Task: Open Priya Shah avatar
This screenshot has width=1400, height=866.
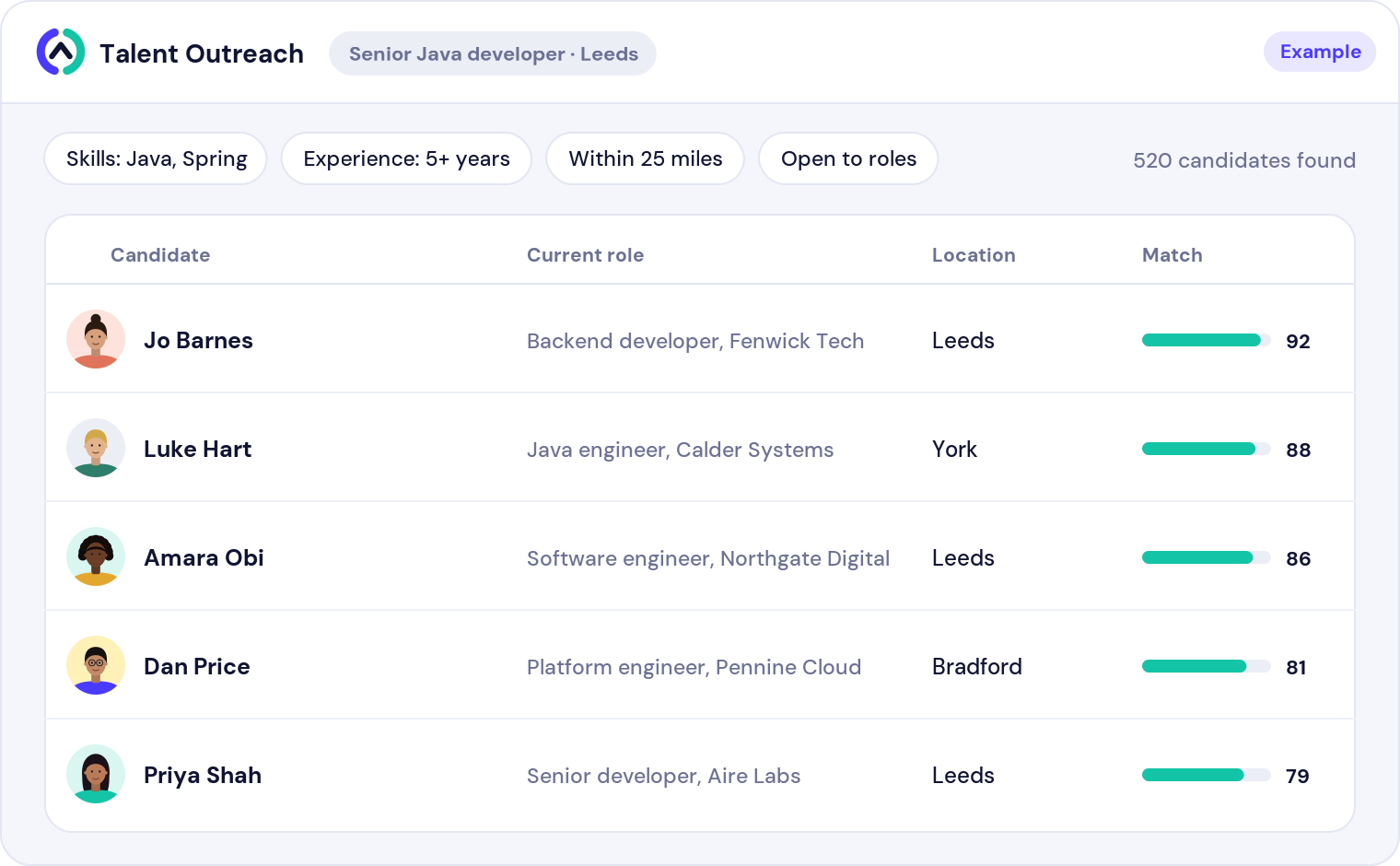Action: [96, 774]
